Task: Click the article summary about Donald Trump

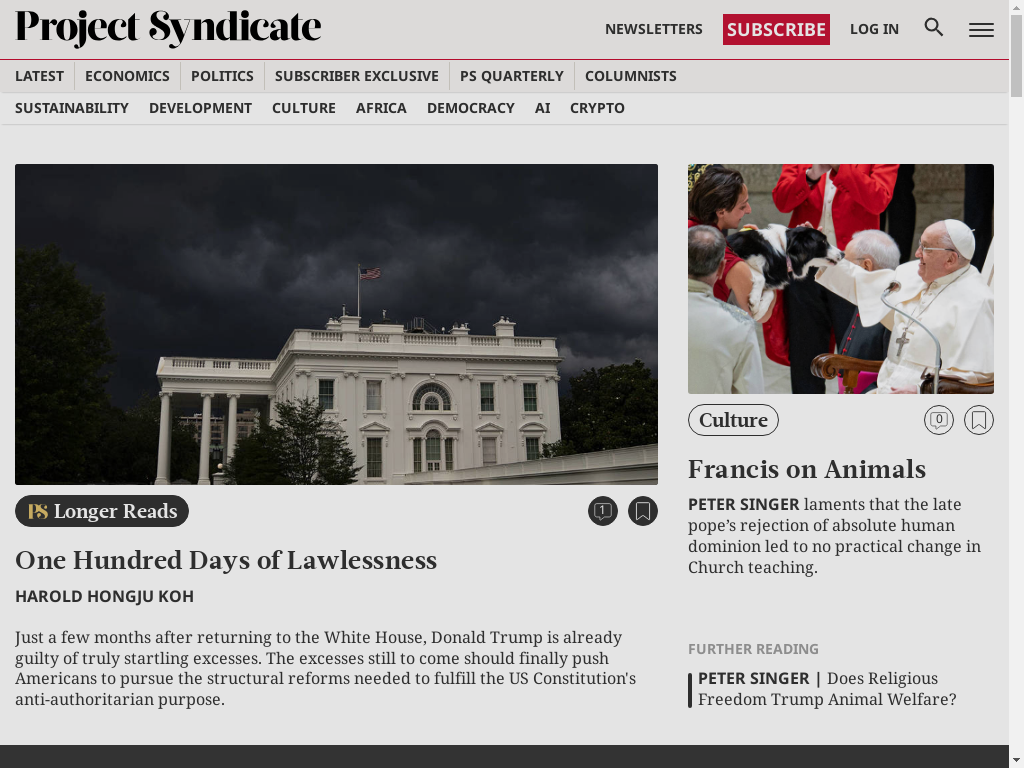Action: click(x=325, y=668)
